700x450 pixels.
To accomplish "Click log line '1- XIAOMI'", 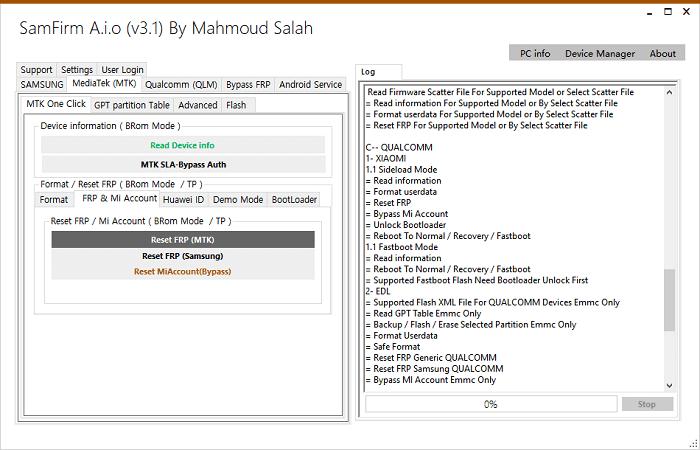I will pos(386,158).
